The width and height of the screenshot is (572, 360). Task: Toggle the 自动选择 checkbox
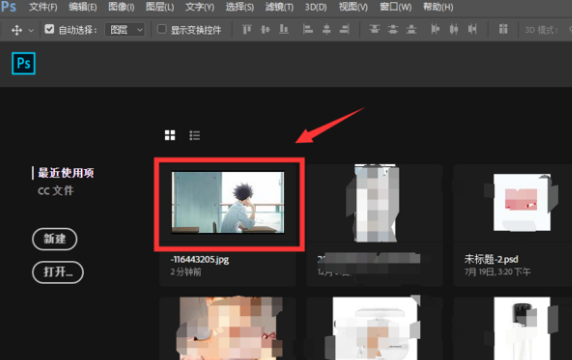coord(49,29)
